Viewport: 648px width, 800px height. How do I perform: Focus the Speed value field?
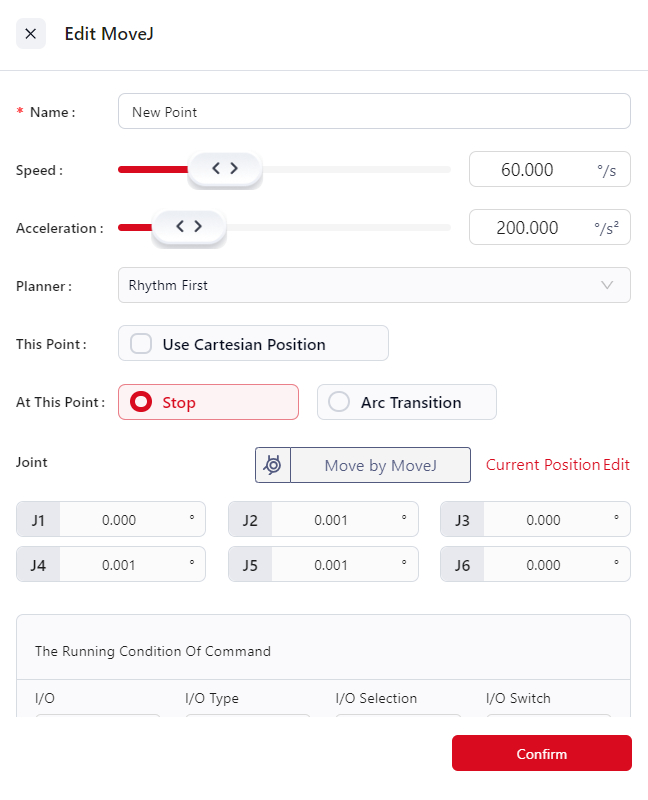530,170
